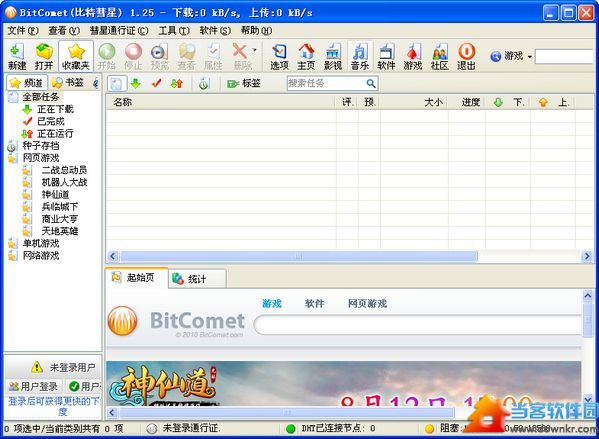This screenshot has width=599, height=439.
Task: Select 已完成 in the sidebar tree
Action: [51, 121]
